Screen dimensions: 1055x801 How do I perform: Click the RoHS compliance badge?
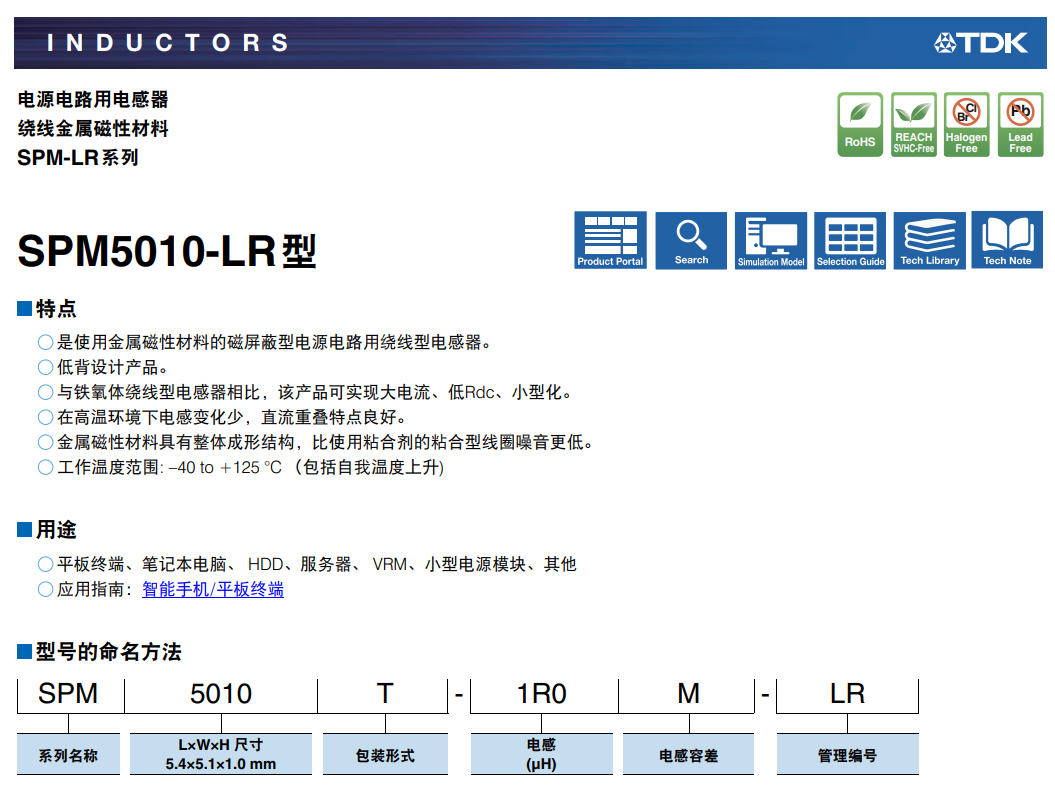[x=860, y=125]
